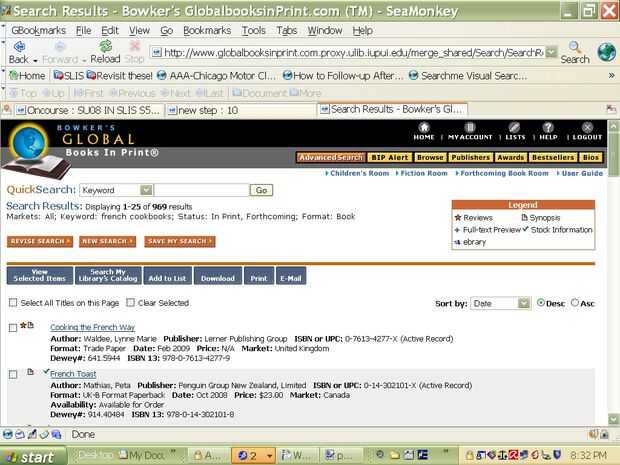Click the Search magnifier toolbar icon
This screenshot has height=465, width=620.
point(575,47)
